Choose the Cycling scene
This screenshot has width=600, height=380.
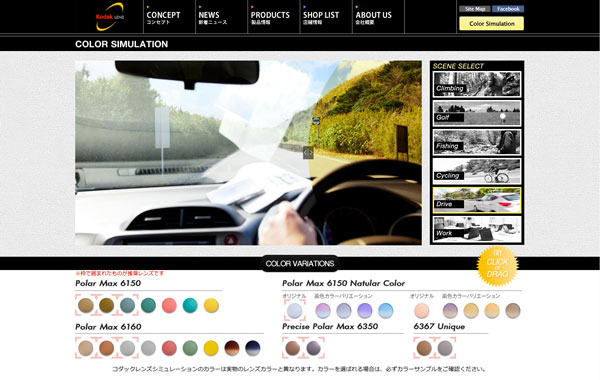[477, 171]
